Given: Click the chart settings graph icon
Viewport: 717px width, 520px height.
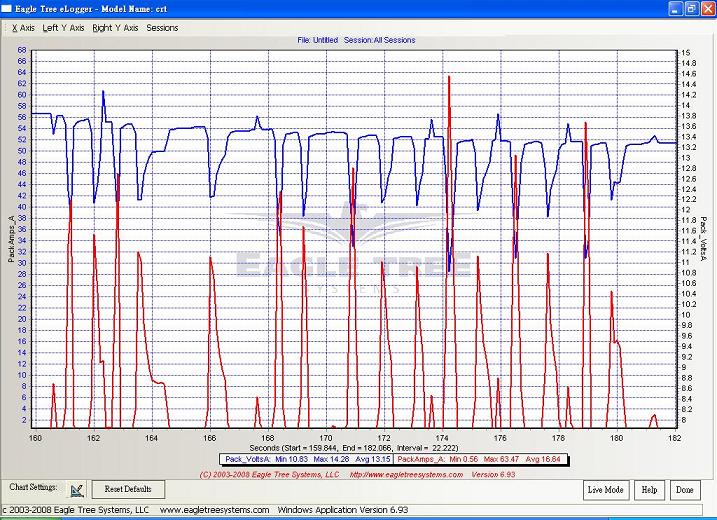Looking at the screenshot, I should click(77, 489).
